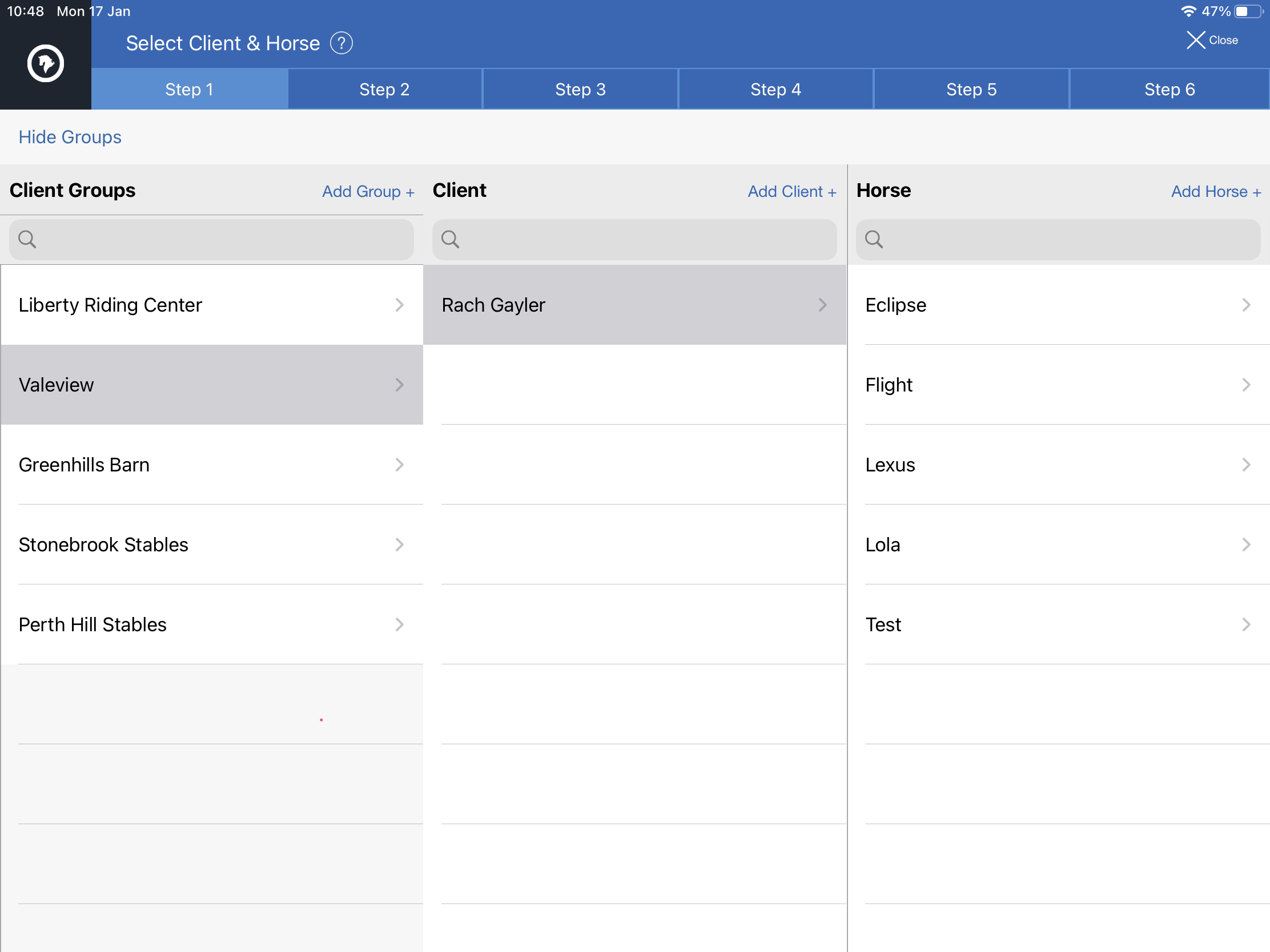Click the Close X icon
Viewport: 1270px width, 952px height.
(x=1196, y=40)
